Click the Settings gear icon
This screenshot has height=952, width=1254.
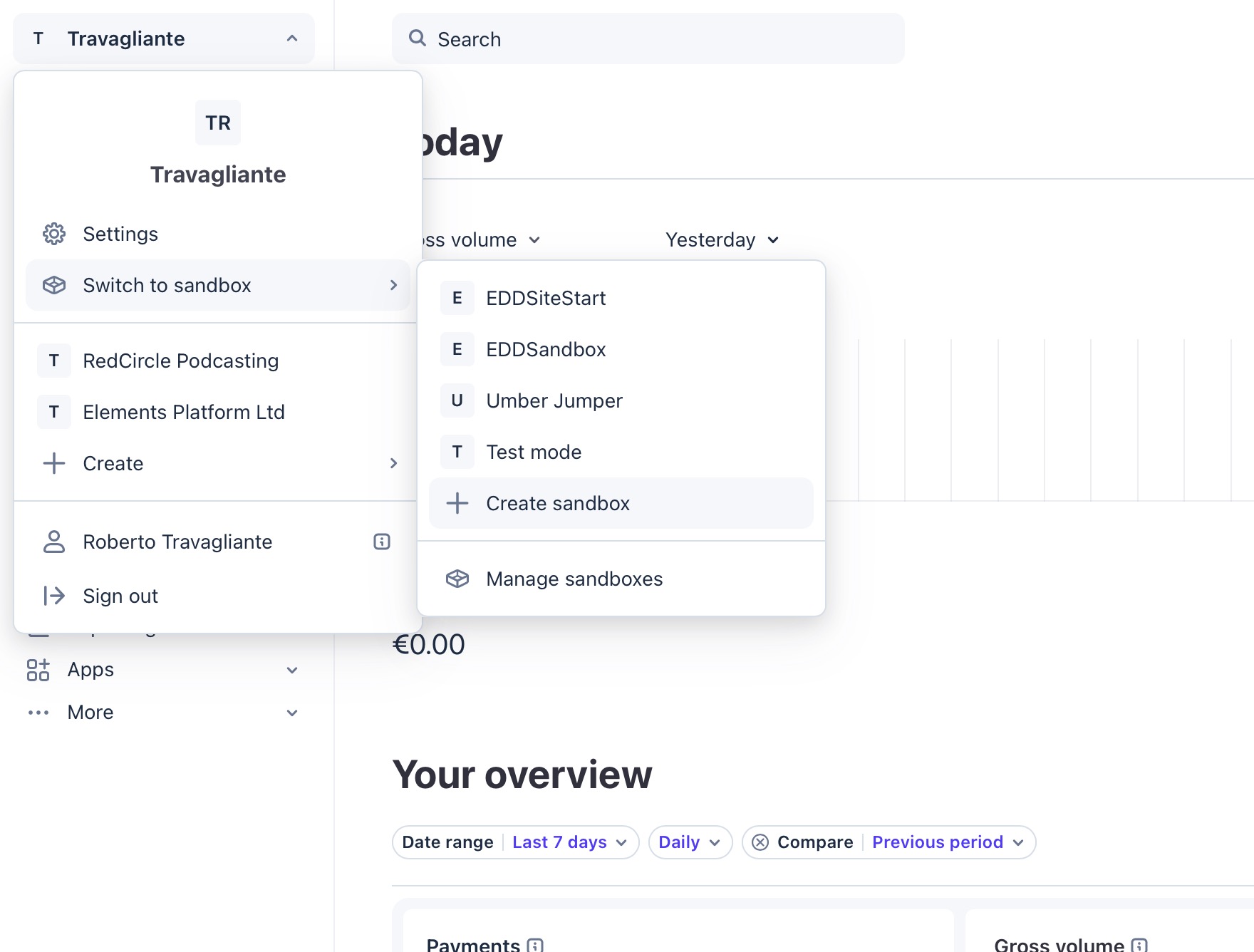[x=54, y=234]
